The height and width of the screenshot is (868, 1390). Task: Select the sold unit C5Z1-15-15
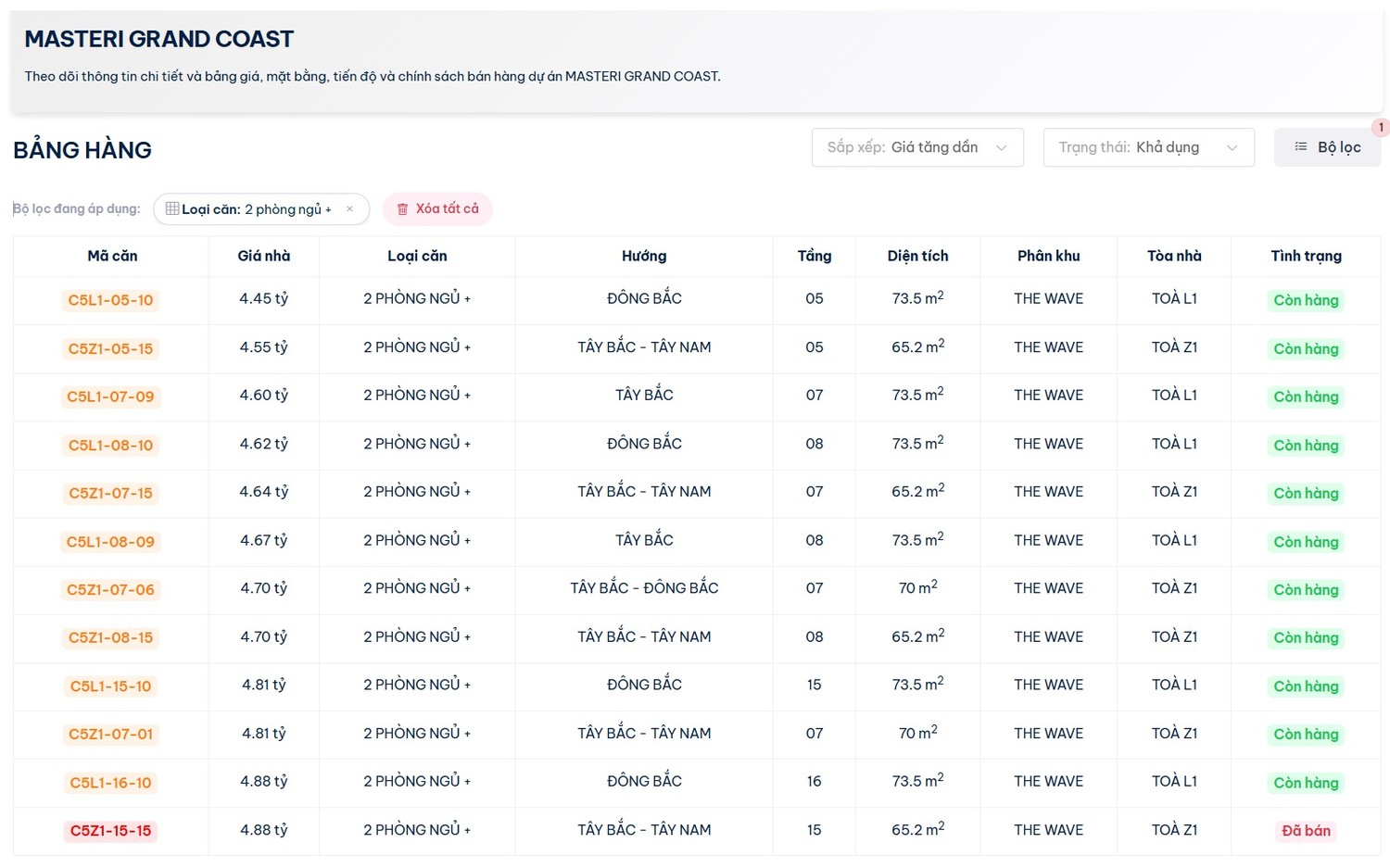click(110, 831)
